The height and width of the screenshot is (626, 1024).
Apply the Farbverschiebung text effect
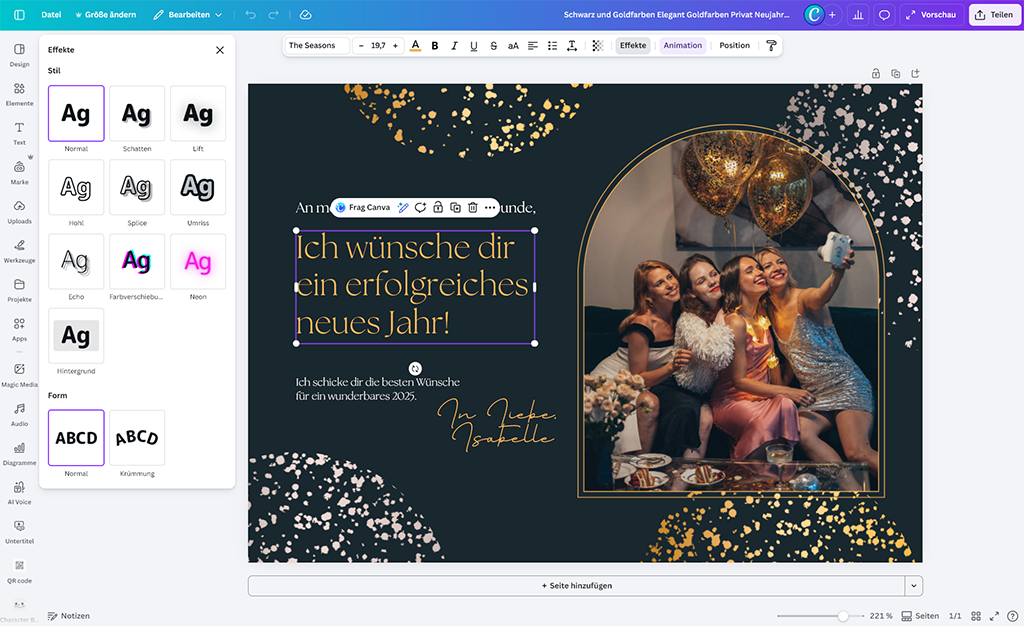(x=137, y=262)
